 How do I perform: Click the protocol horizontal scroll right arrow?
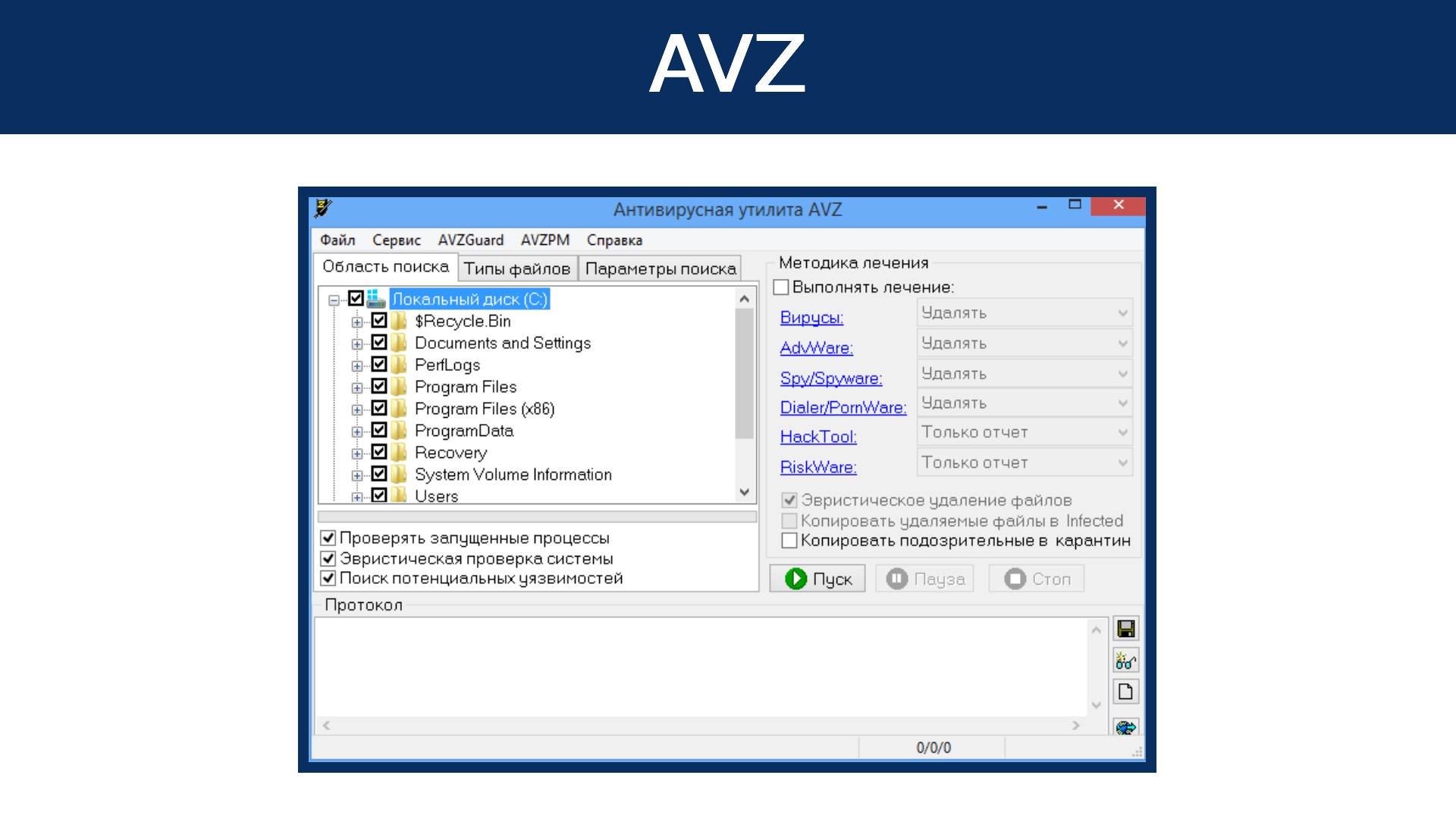click(1075, 726)
